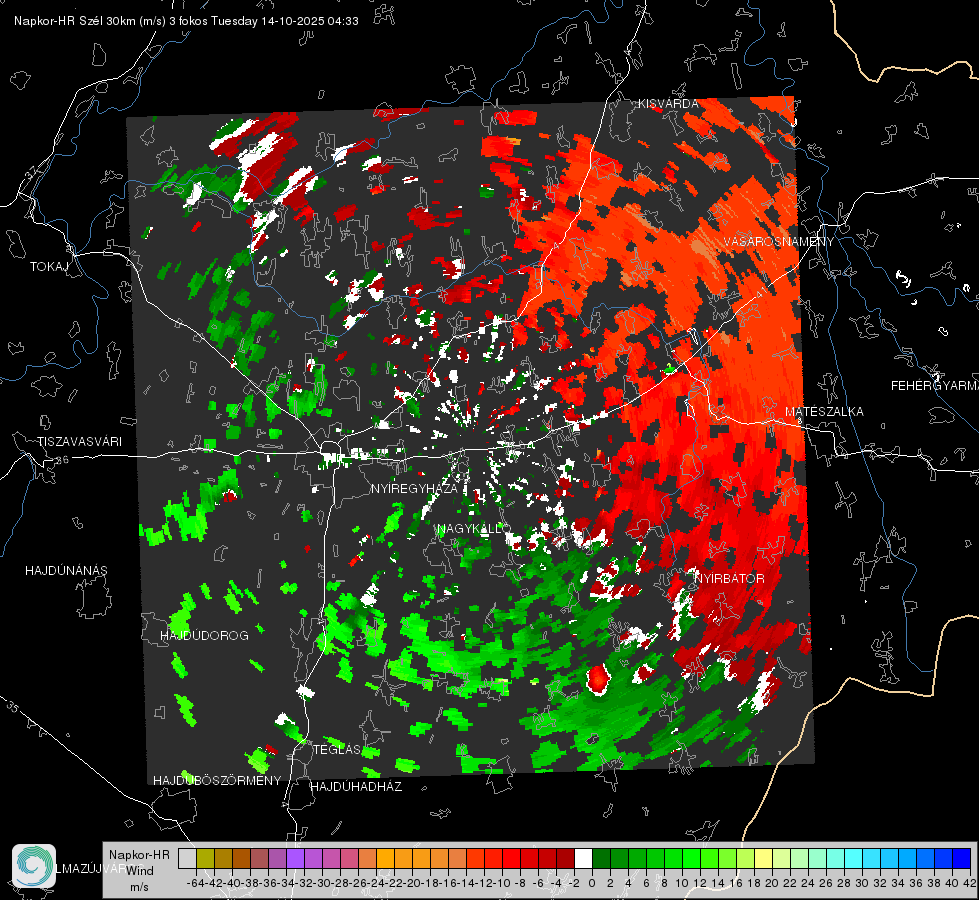The height and width of the screenshot is (900, 979).
Task: Click the white zero-velocity swatch in the legend
Action: coord(583,858)
